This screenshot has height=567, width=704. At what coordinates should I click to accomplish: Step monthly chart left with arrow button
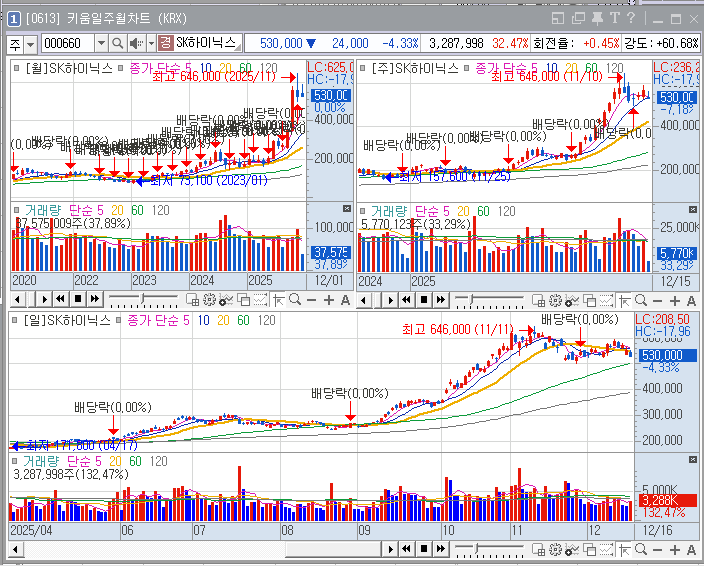click(18, 299)
